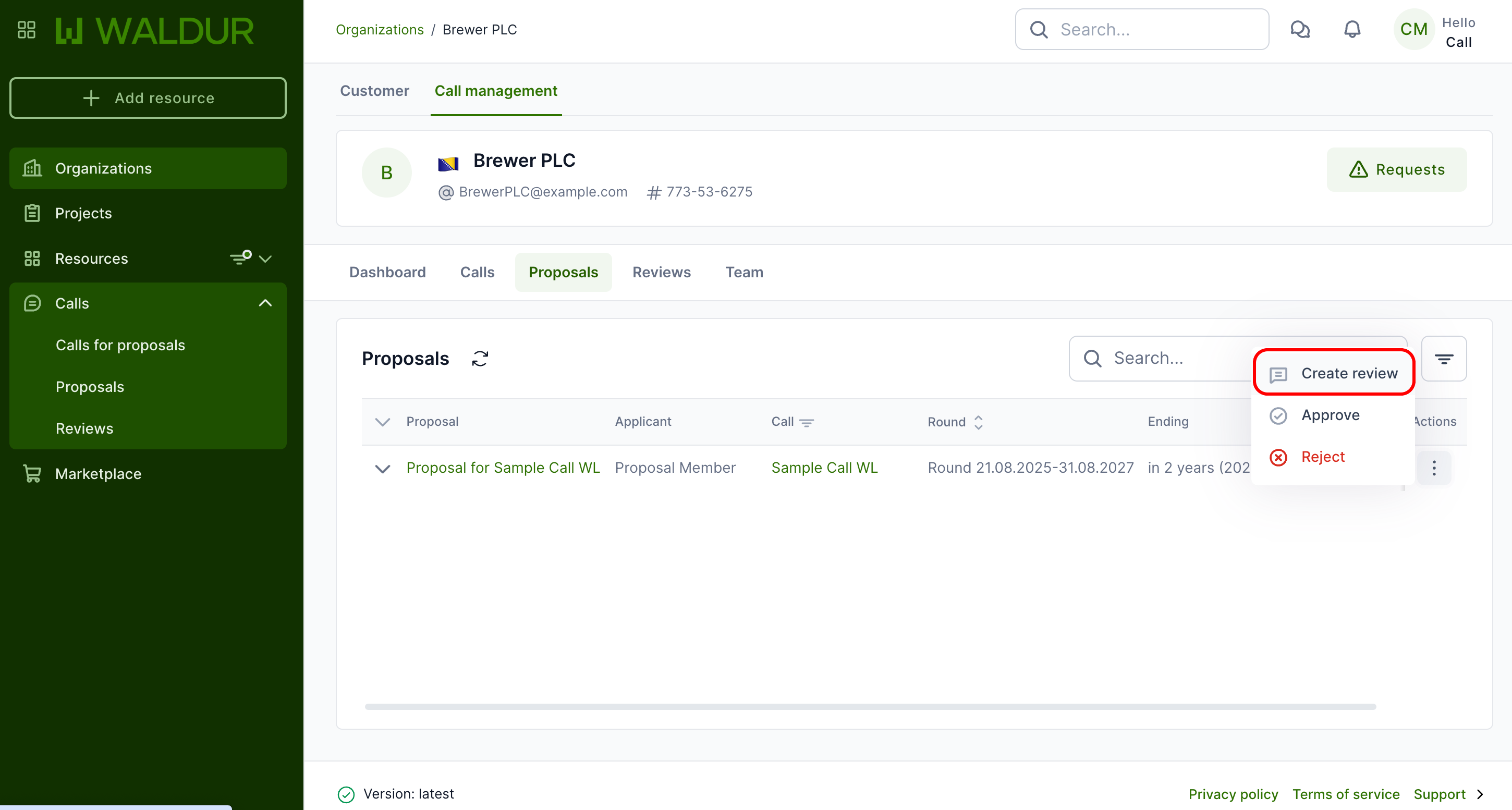Click the horizontal scrollbar under the proposals table
The height and width of the screenshot is (810, 1512).
[870, 707]
